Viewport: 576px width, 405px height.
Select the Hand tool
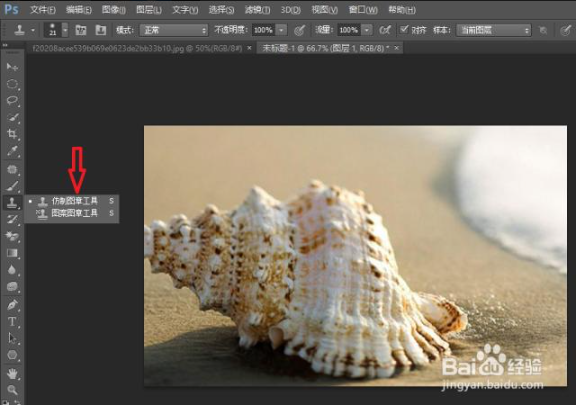click(x=12, y=374)
